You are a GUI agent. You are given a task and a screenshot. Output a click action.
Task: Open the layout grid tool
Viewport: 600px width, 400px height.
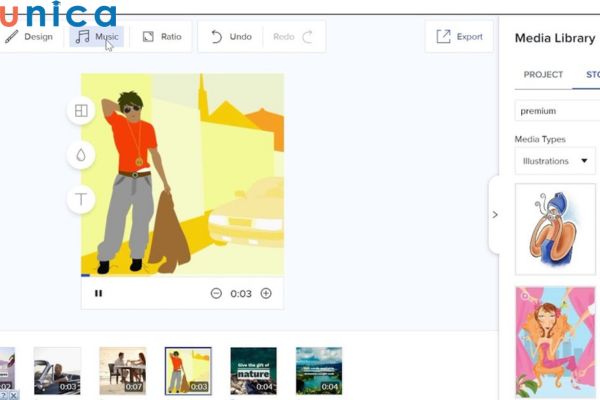click(x=81, y=111)
